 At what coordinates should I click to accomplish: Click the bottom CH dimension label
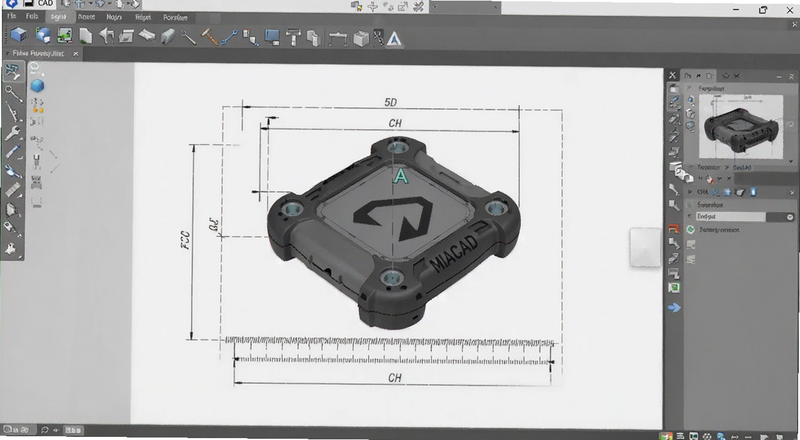click(394, 378)
